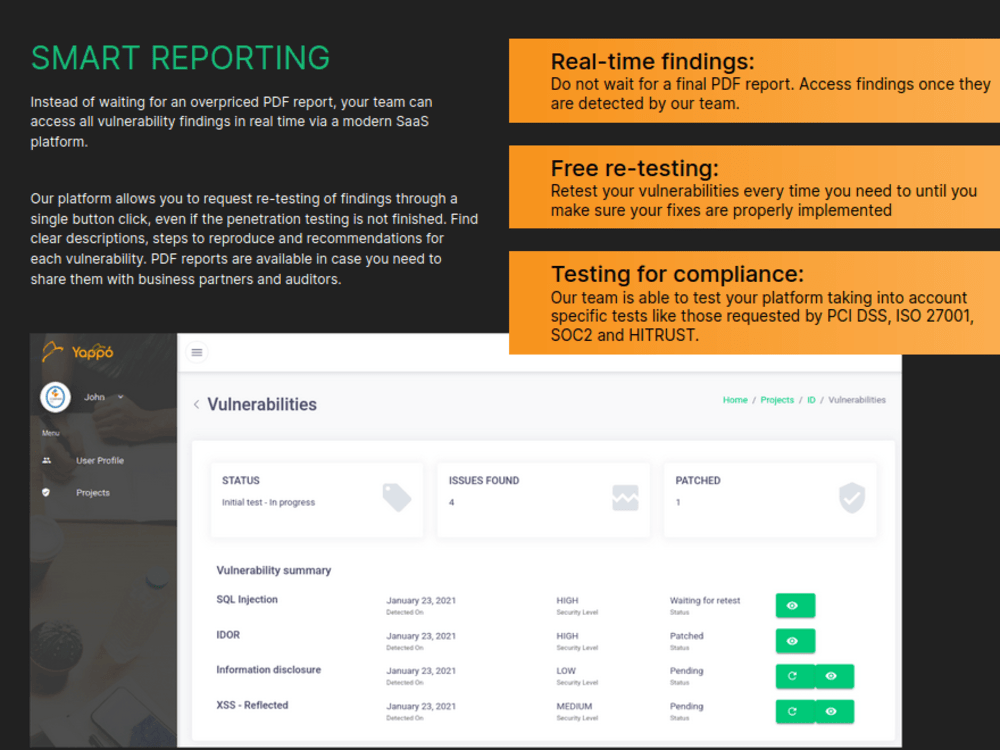Screen dimensions: 1000x750
Task: Follow the Home breadcrumb link
Action: point(735,399)
